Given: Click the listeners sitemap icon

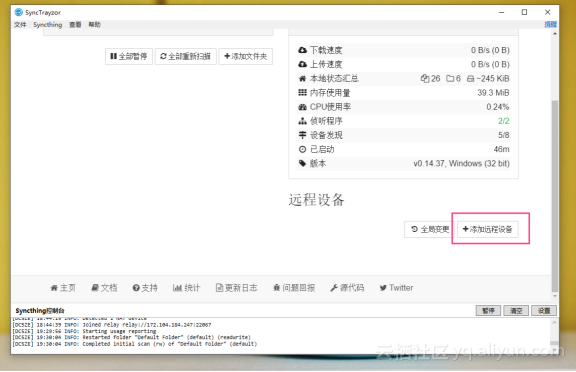Looking at the screenshot, I should [x=302, y=121].
